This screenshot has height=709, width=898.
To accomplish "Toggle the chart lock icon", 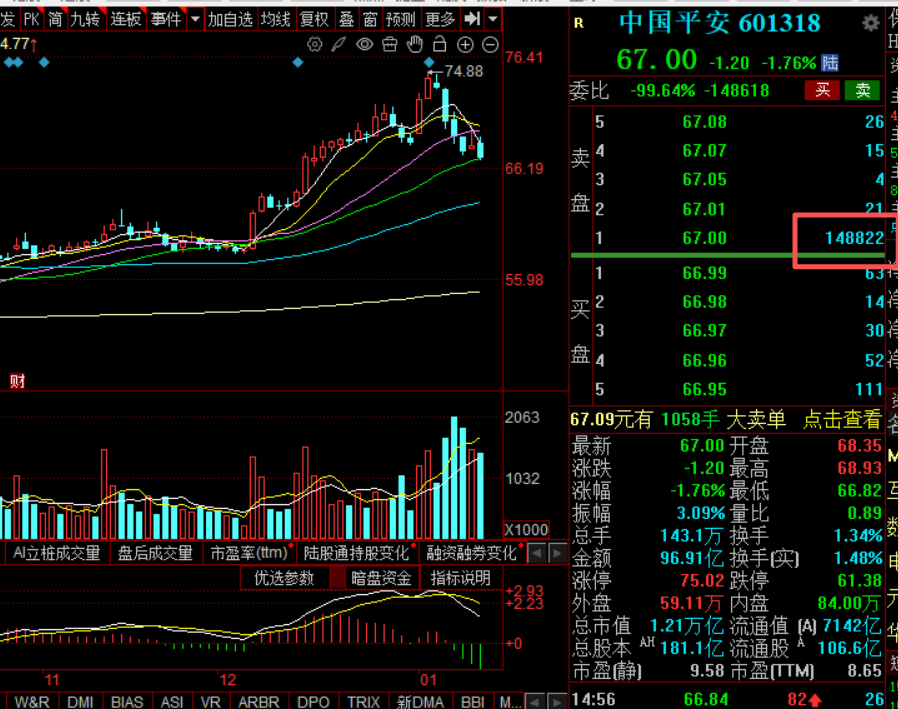I will click(440, 44).
